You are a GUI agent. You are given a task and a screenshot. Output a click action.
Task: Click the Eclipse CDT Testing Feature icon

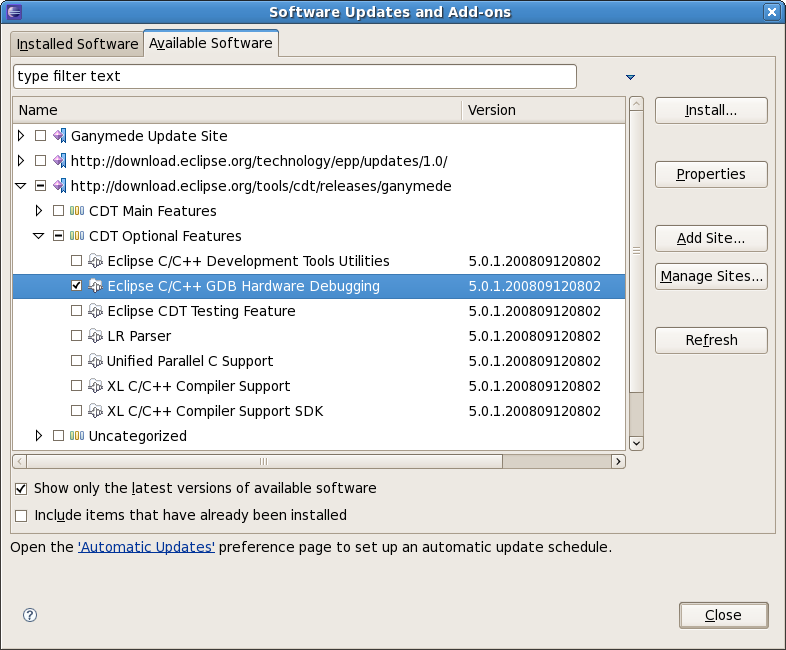click(x=95, y=311)
